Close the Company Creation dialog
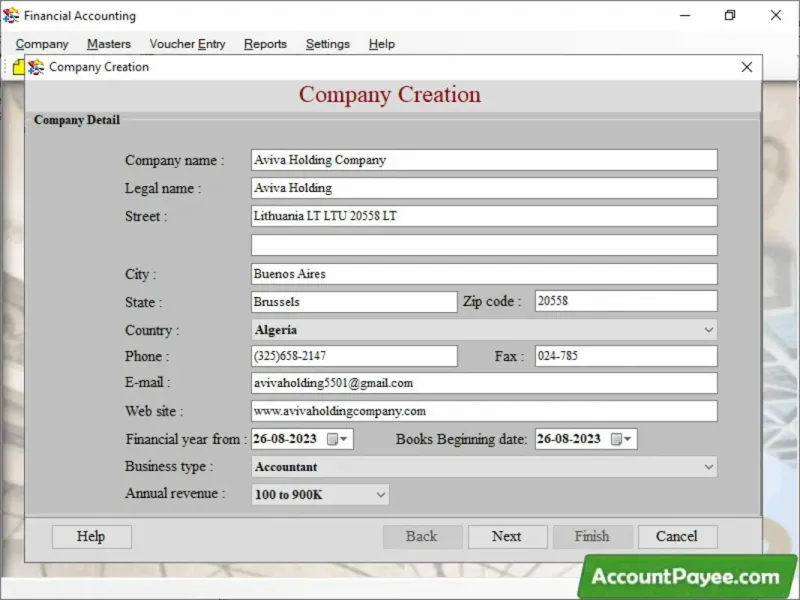Viewport: 800px width, 600px height. (x=747, y=67)
